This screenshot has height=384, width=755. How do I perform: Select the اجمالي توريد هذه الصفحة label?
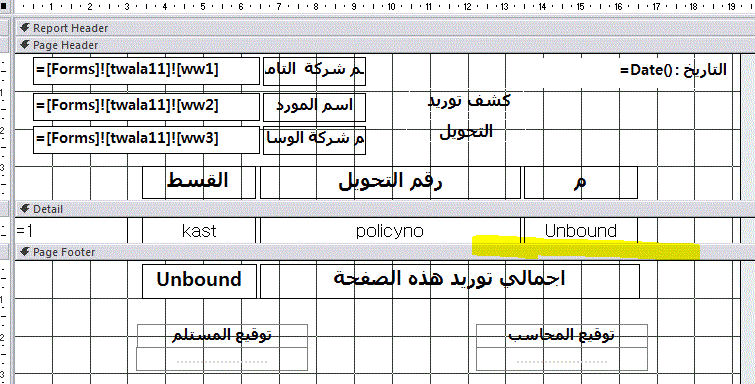(450, 281)
